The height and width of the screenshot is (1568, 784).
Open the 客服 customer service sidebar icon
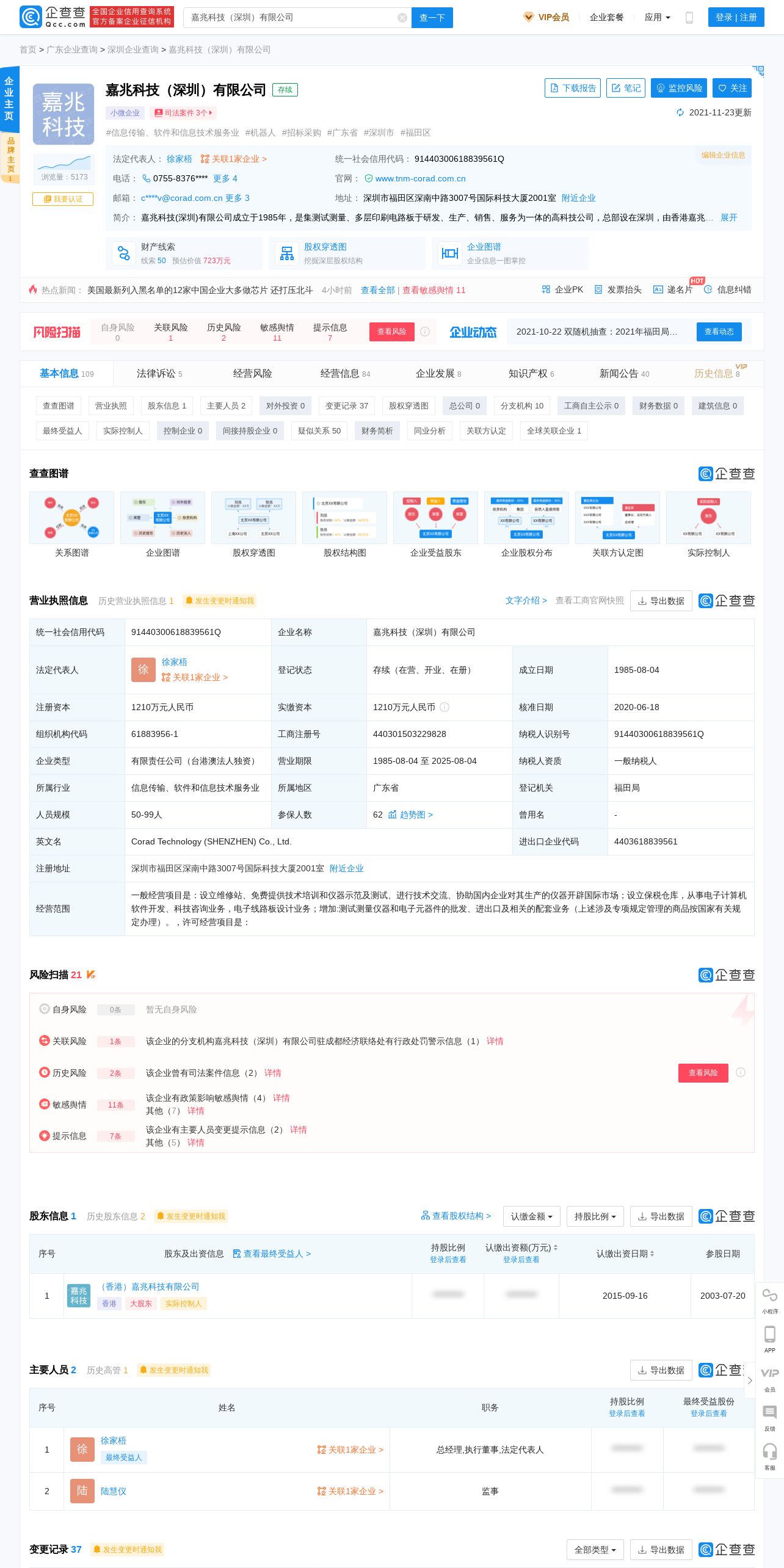[770, 1456]
